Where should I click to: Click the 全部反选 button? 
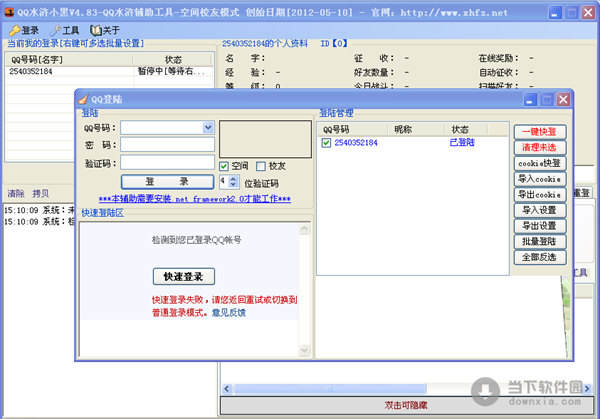pyautogui.click(x=540, y=257)
